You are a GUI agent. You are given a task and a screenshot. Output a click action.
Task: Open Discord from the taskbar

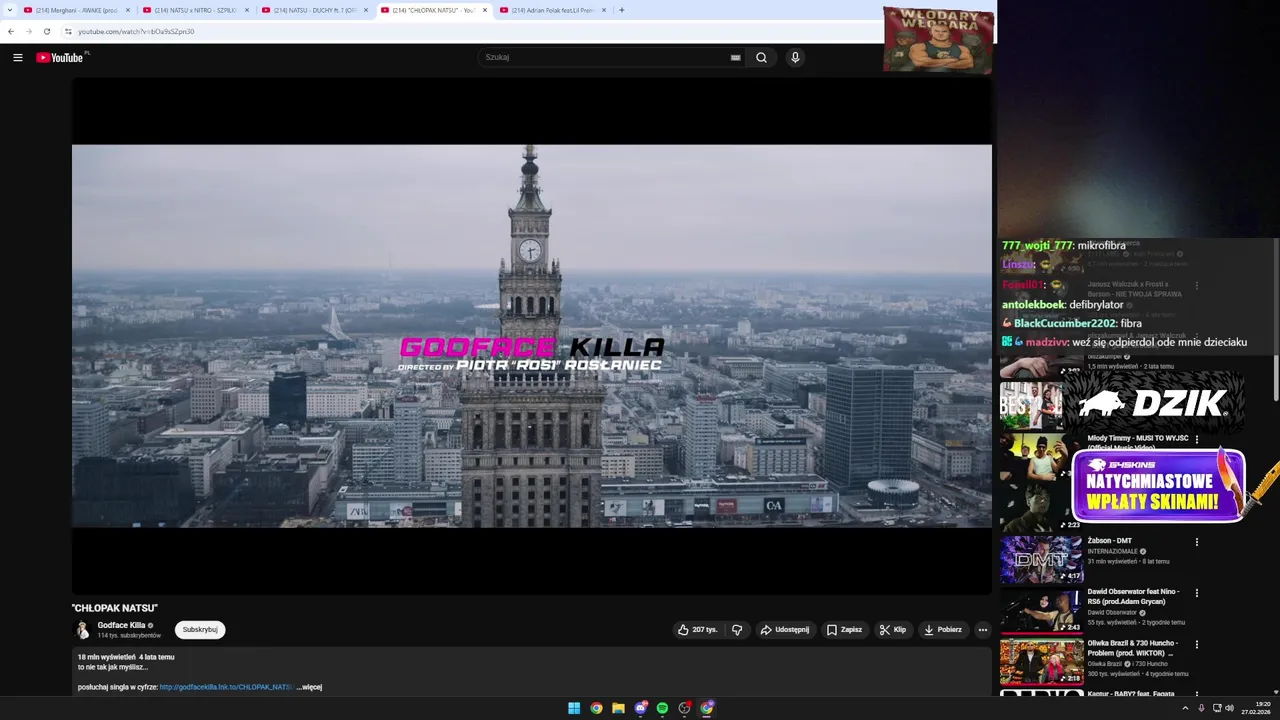(x=641, y=708)
